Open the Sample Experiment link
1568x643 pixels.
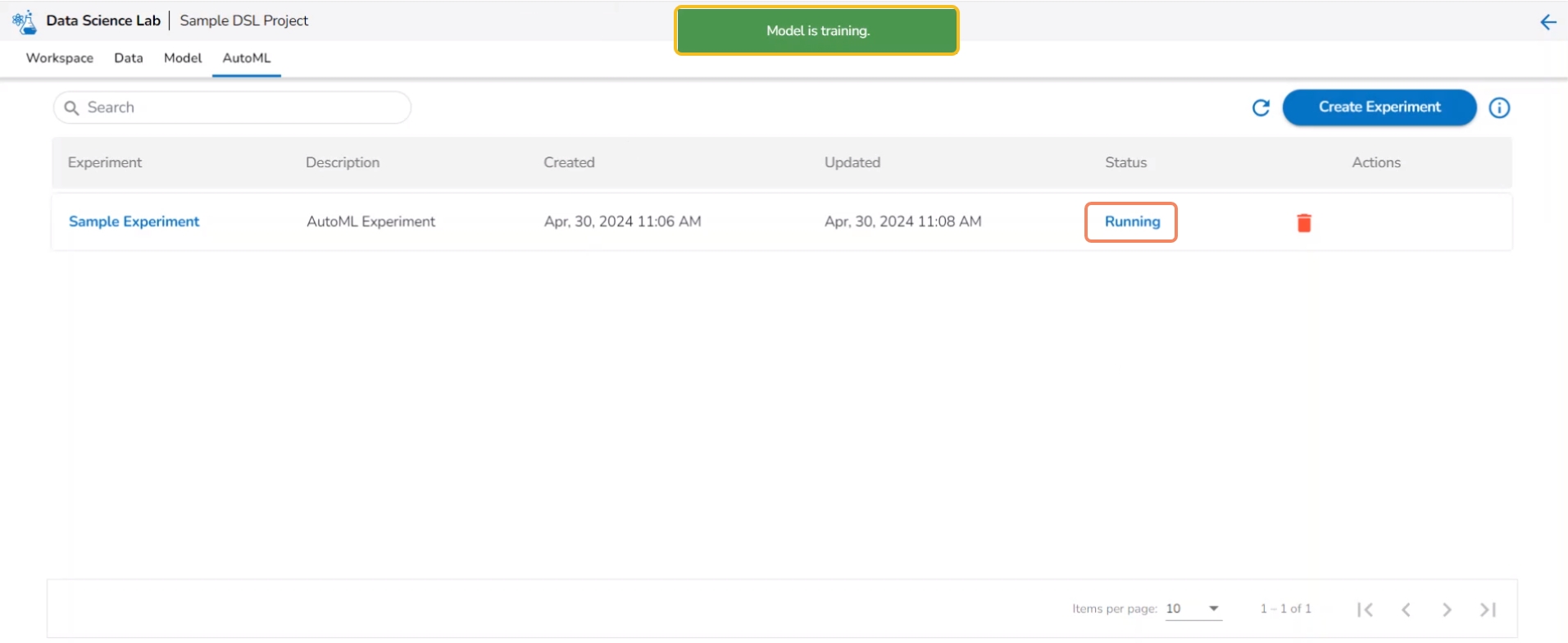coord(134,221)
